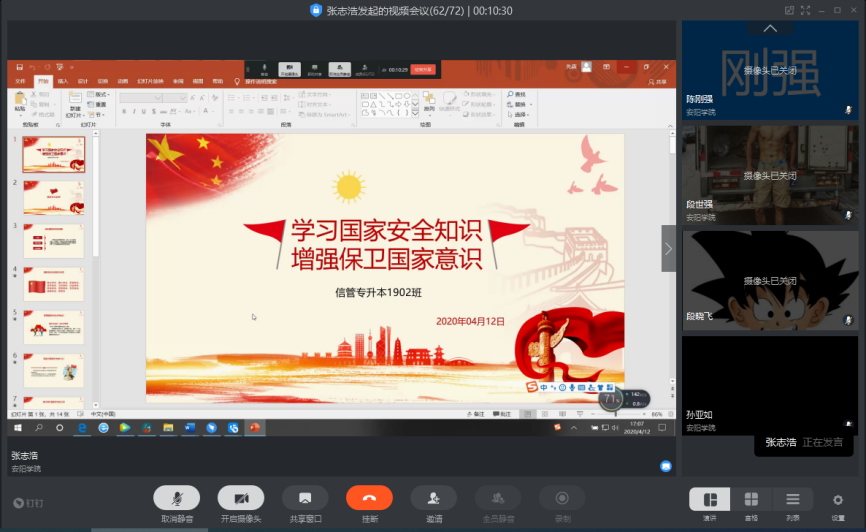Unmute microphone with 取消静音 button

click(x=177, y=498)
